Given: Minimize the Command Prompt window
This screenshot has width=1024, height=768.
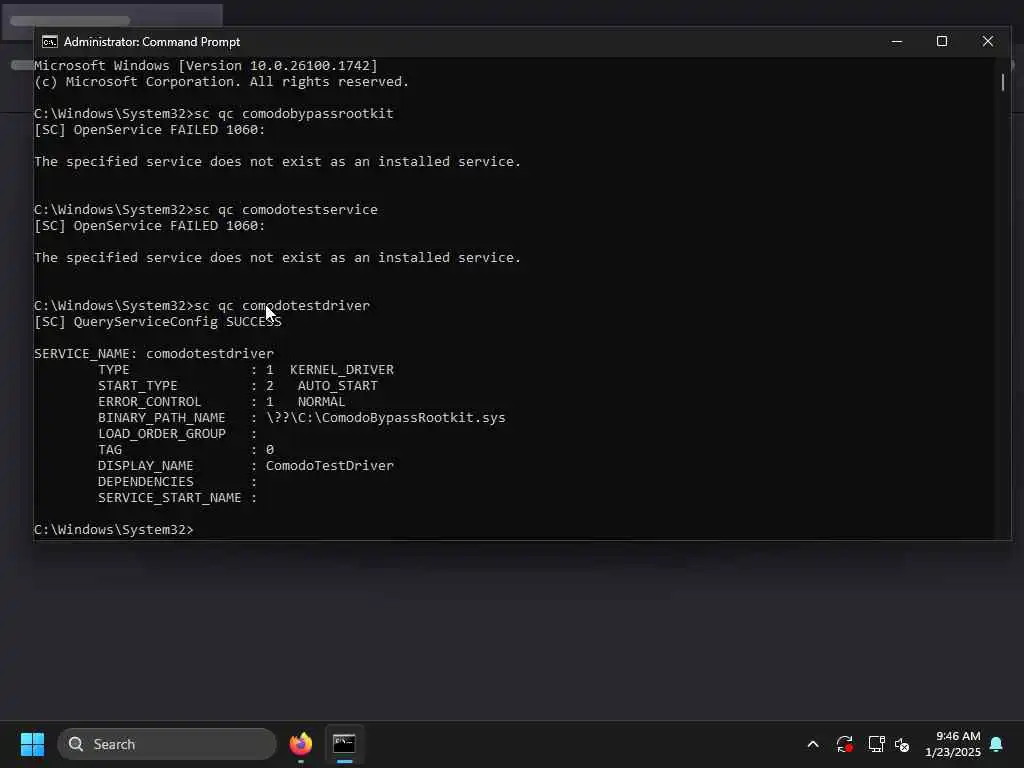Looking at the screenshot, I should point(897,42).
